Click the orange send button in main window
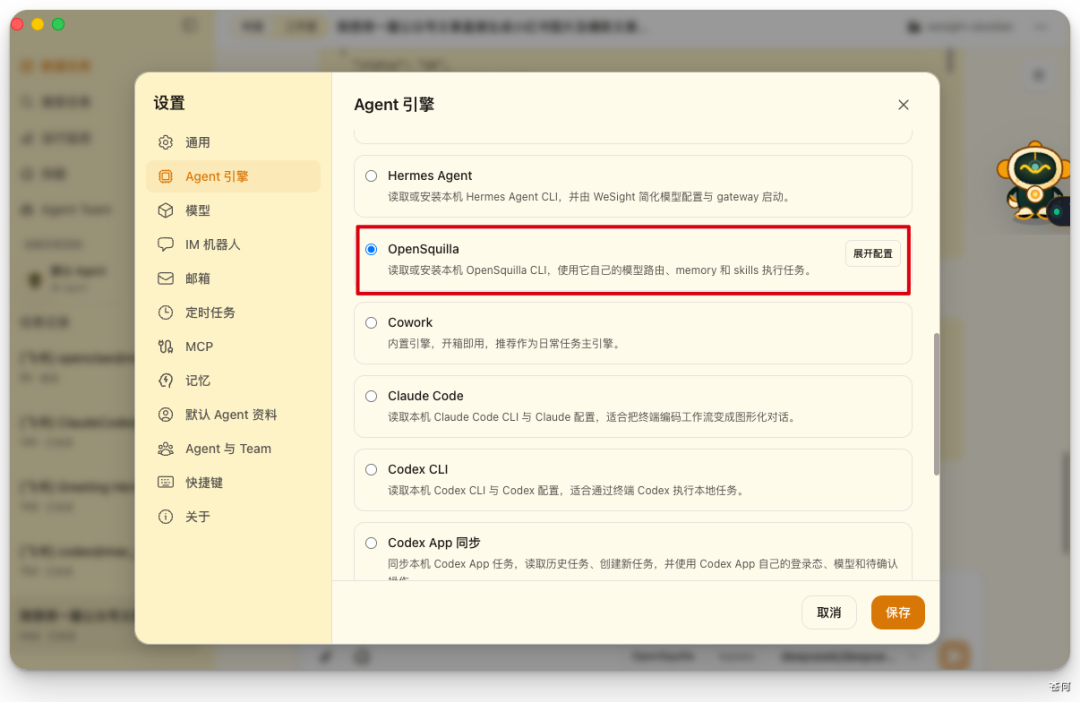Image resolution: width=1080 pixels, height=702 pixels. (955, 656)
